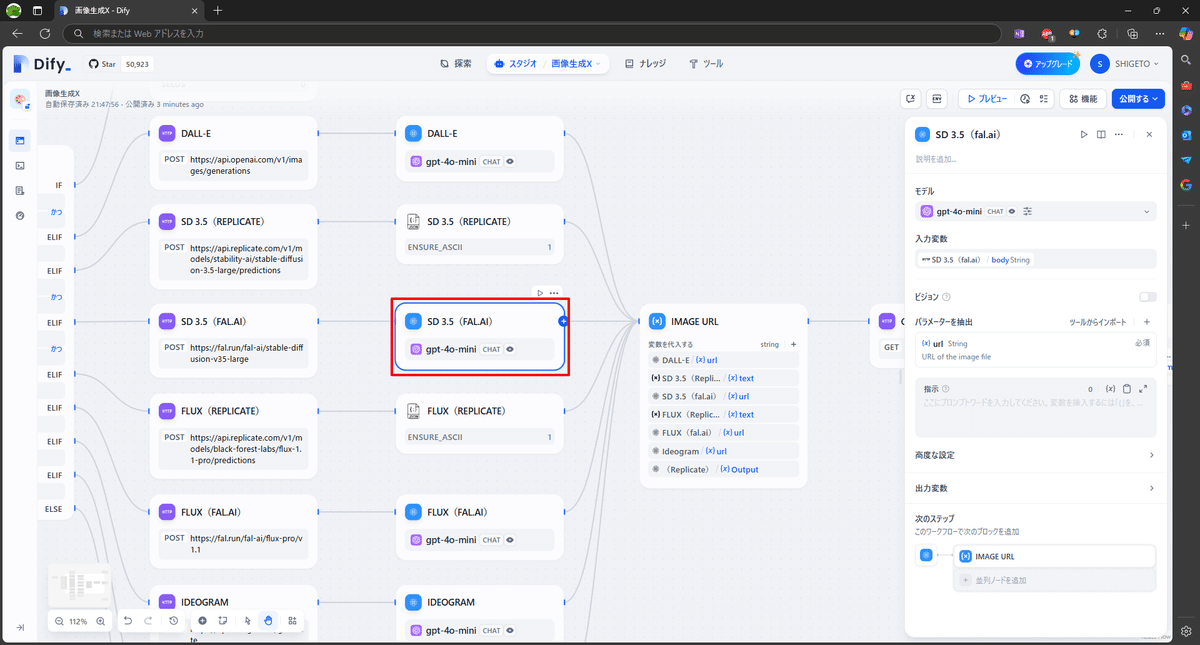Click the Upgrade button
The width and height of the screenshot is (1200, 645).
pyautogui.click(x=1047, y=64)
